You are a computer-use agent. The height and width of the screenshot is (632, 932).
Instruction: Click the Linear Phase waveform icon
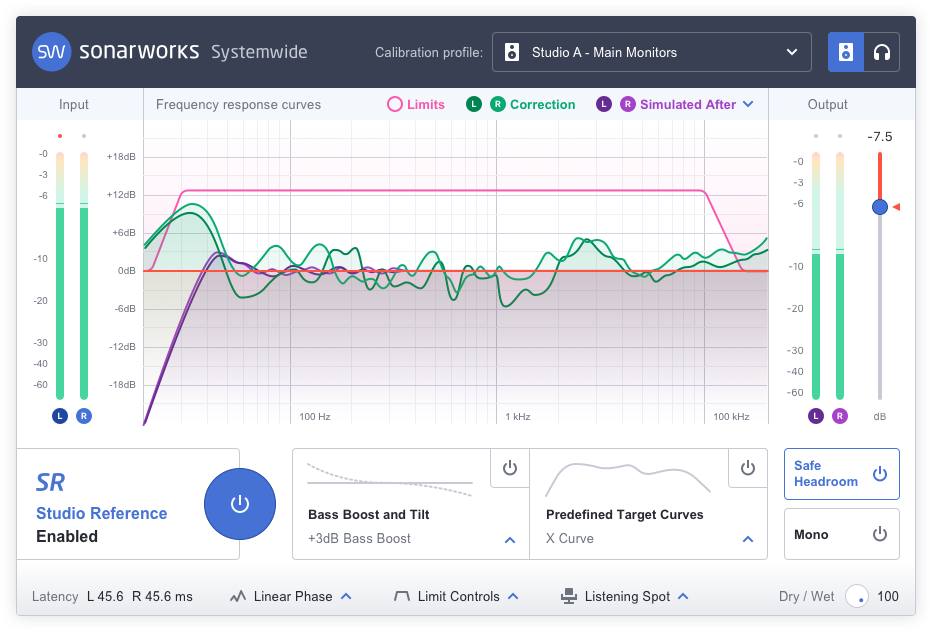point(238,596)
